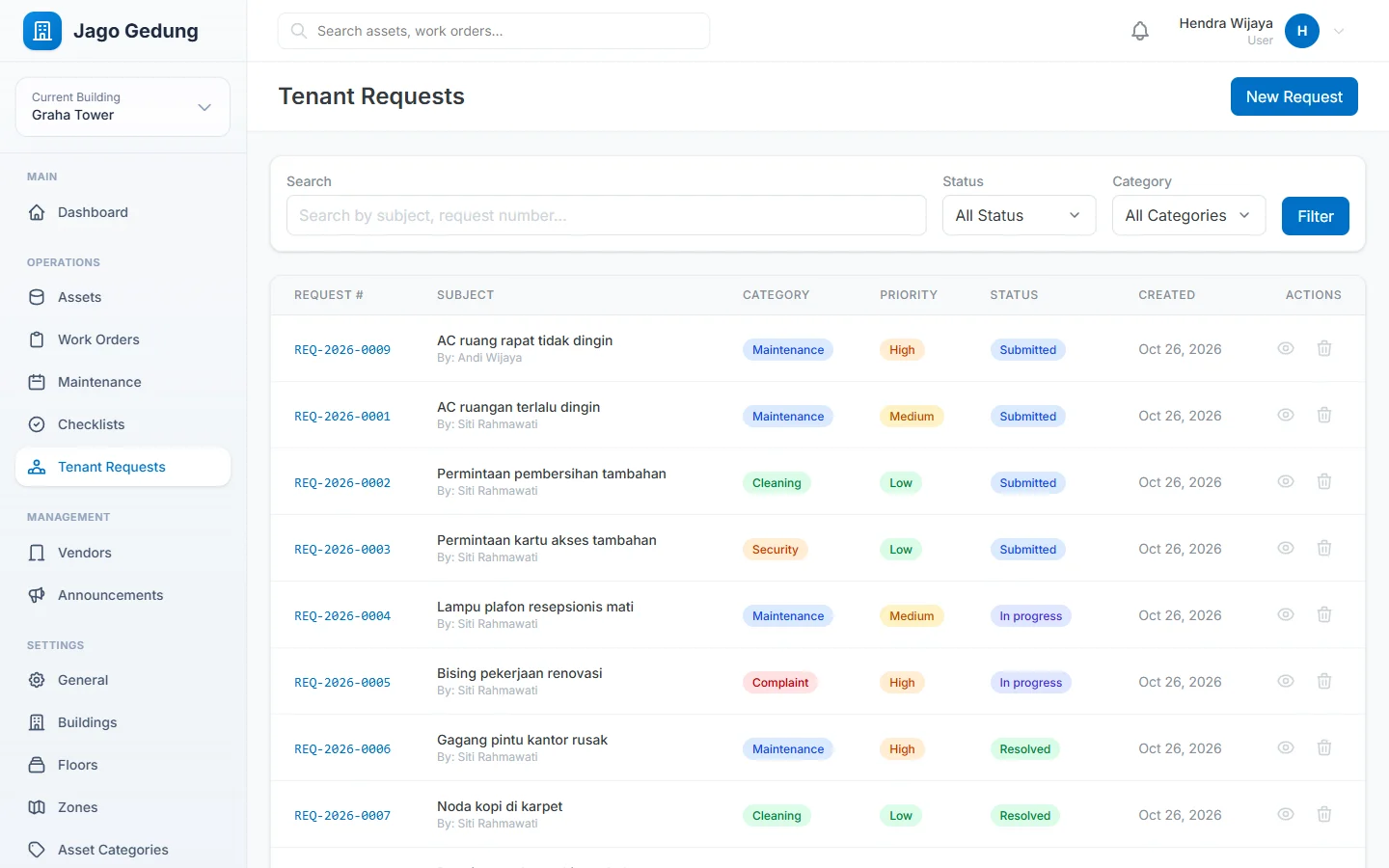This screenshot has height=868, width=1389.
Task: Open Zones in sidebar
Action: pyautogui.click(x=123, y=807)
